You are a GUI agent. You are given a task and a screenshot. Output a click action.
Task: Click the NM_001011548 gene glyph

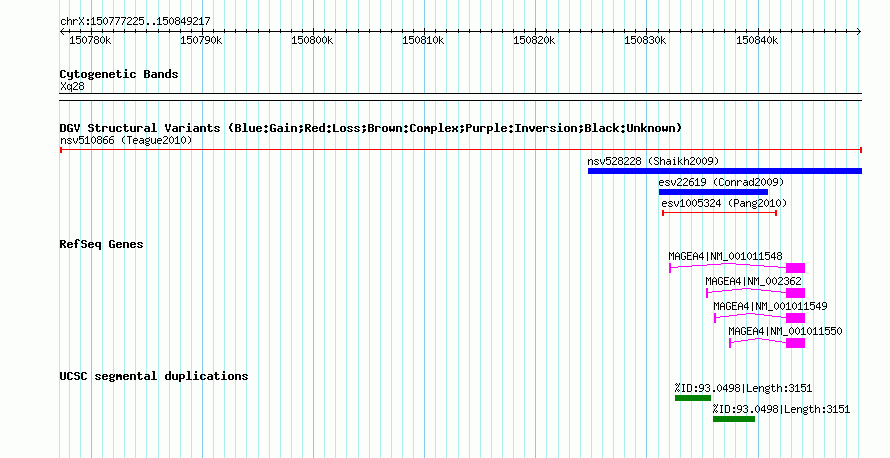click(x=737, y=268)
